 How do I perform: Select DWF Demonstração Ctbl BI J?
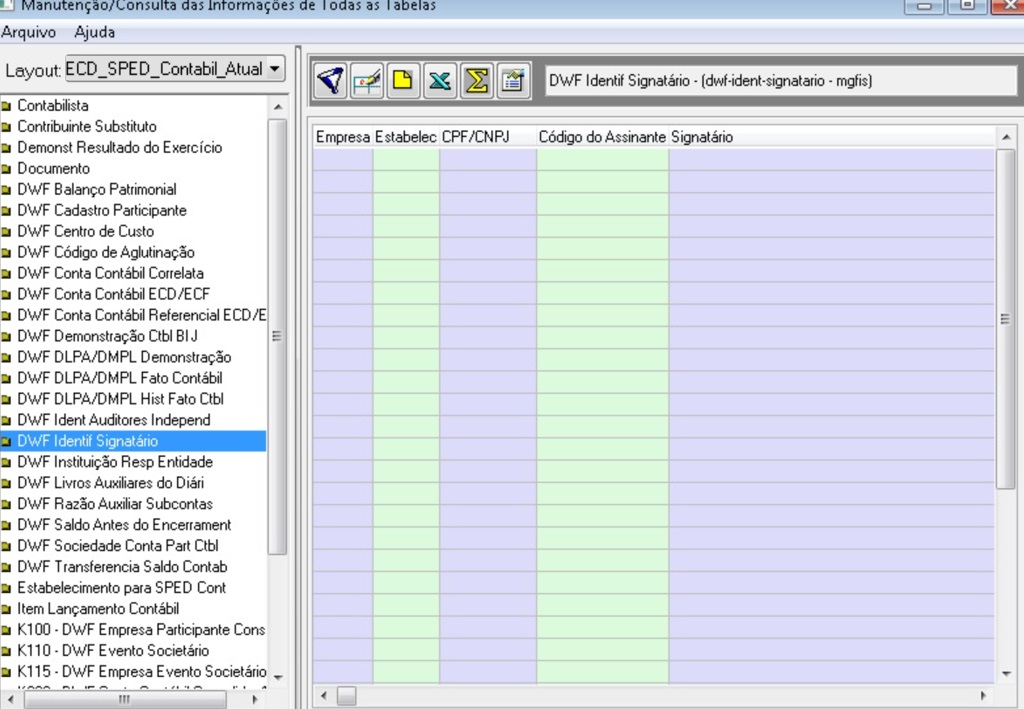point(107,336)
